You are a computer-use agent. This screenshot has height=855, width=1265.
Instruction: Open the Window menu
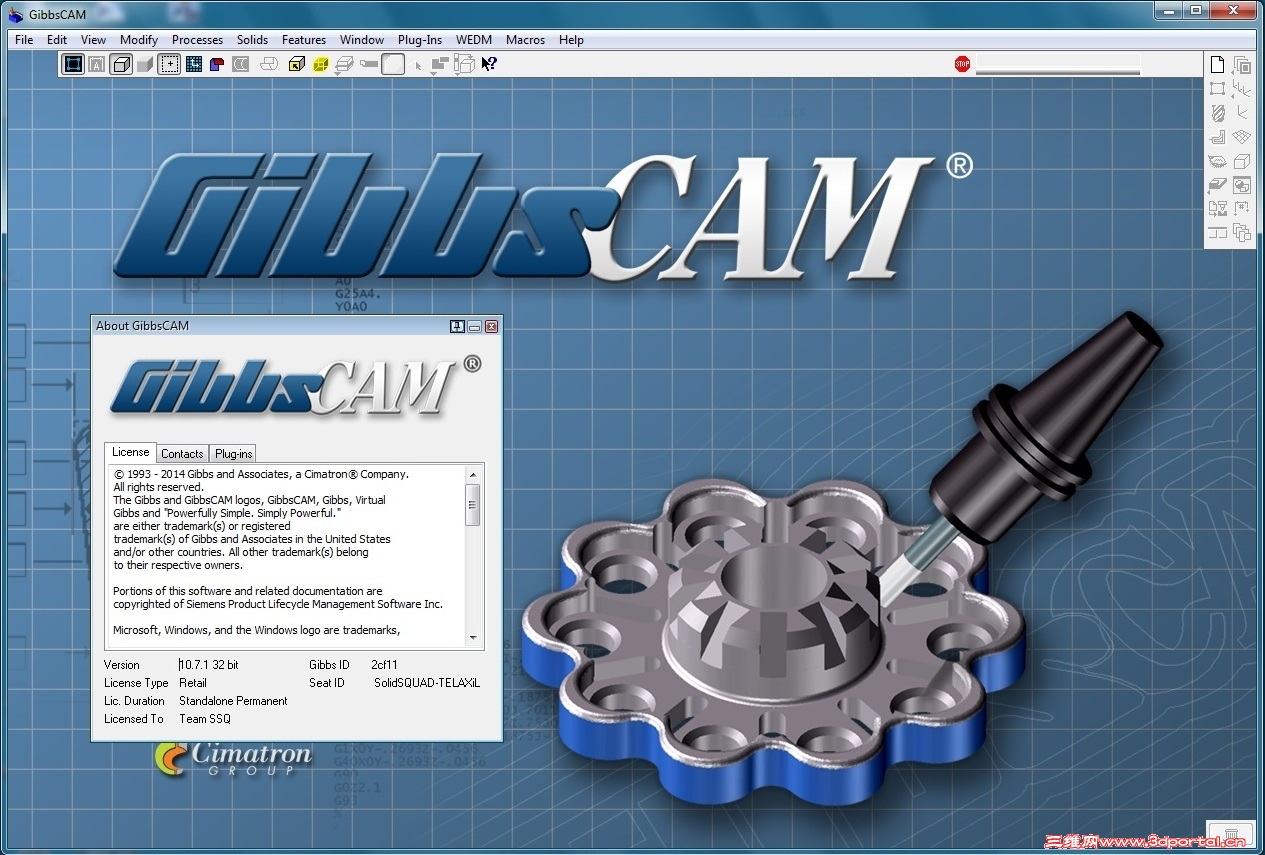coord(362,40)
